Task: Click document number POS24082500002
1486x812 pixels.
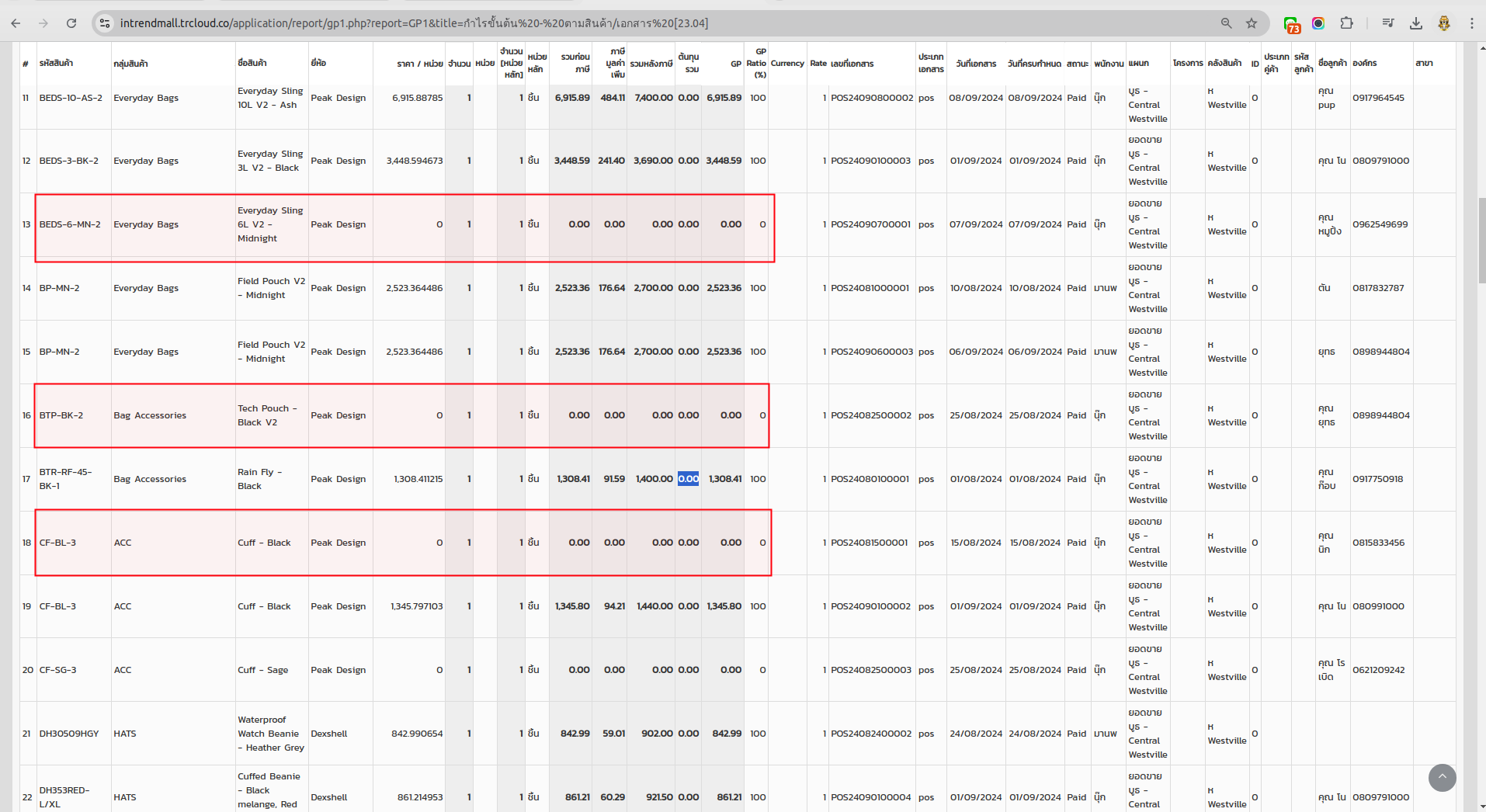Action: tap(871, 415)
